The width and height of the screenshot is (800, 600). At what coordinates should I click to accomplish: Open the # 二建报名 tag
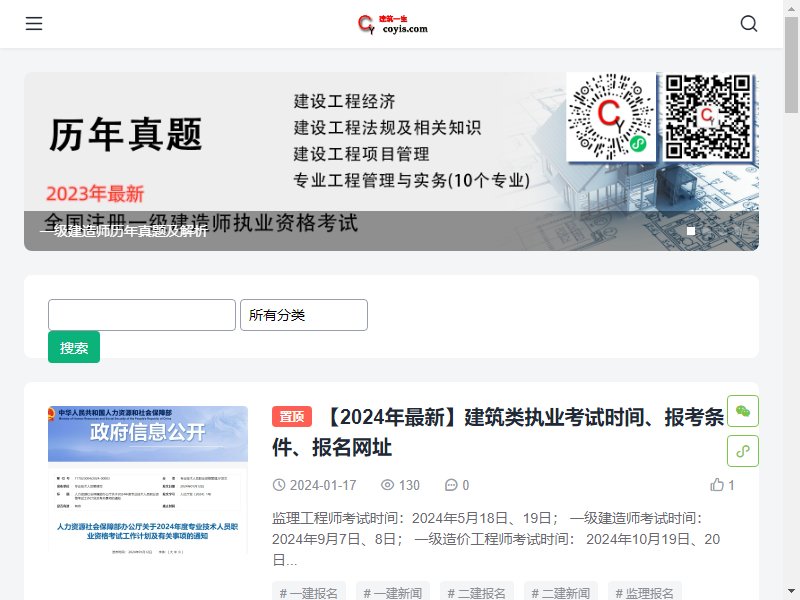pyautogui.click(x=477, y=592)
